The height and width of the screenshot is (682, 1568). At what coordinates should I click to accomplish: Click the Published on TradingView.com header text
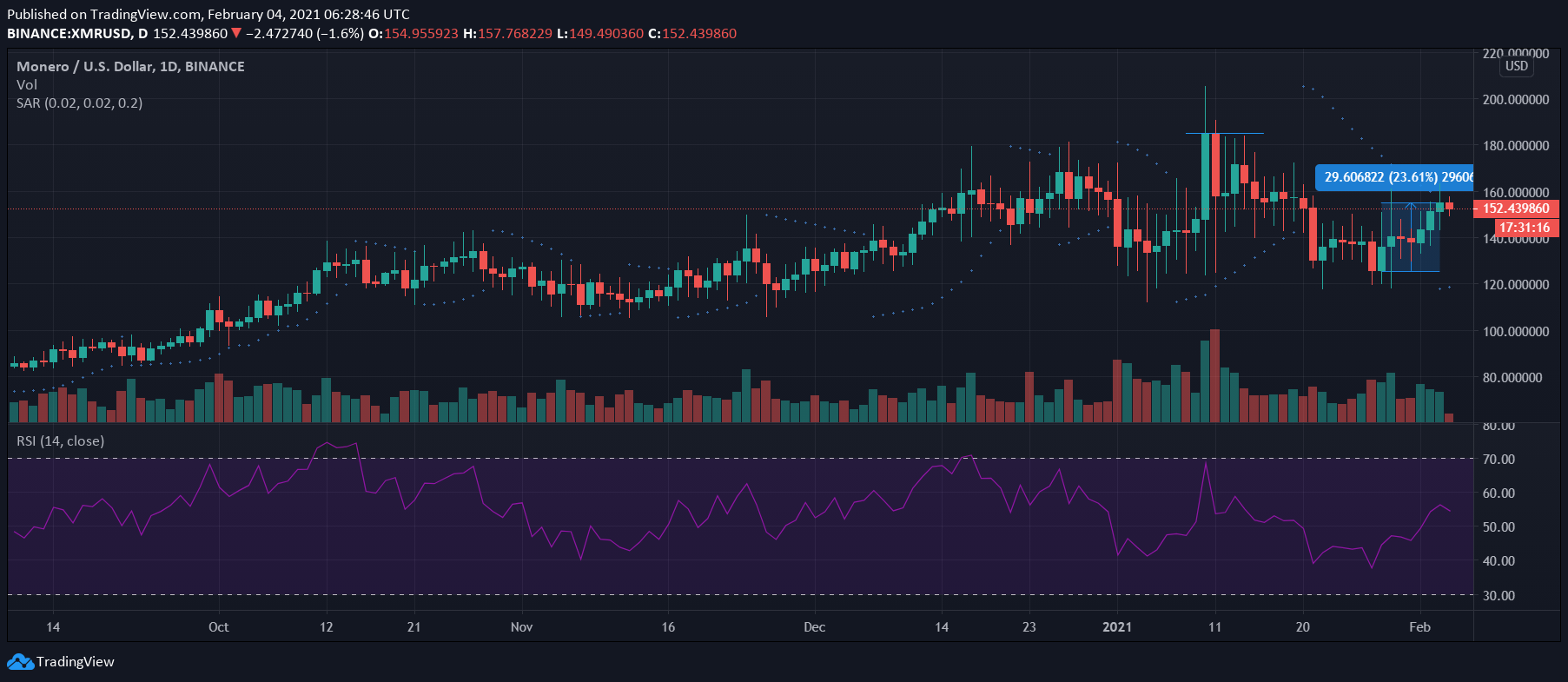tap(208, 14)
